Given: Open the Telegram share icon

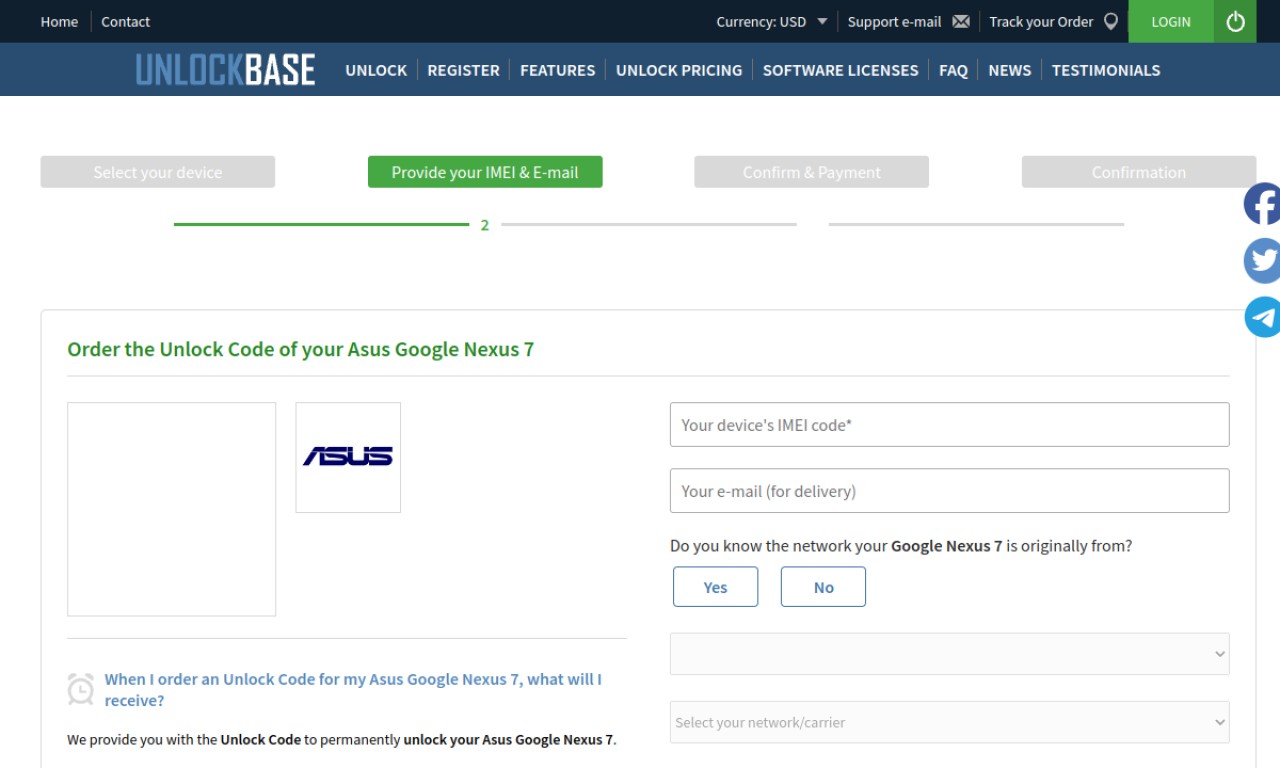Looking at the screenshot, I should (1263, 317).
